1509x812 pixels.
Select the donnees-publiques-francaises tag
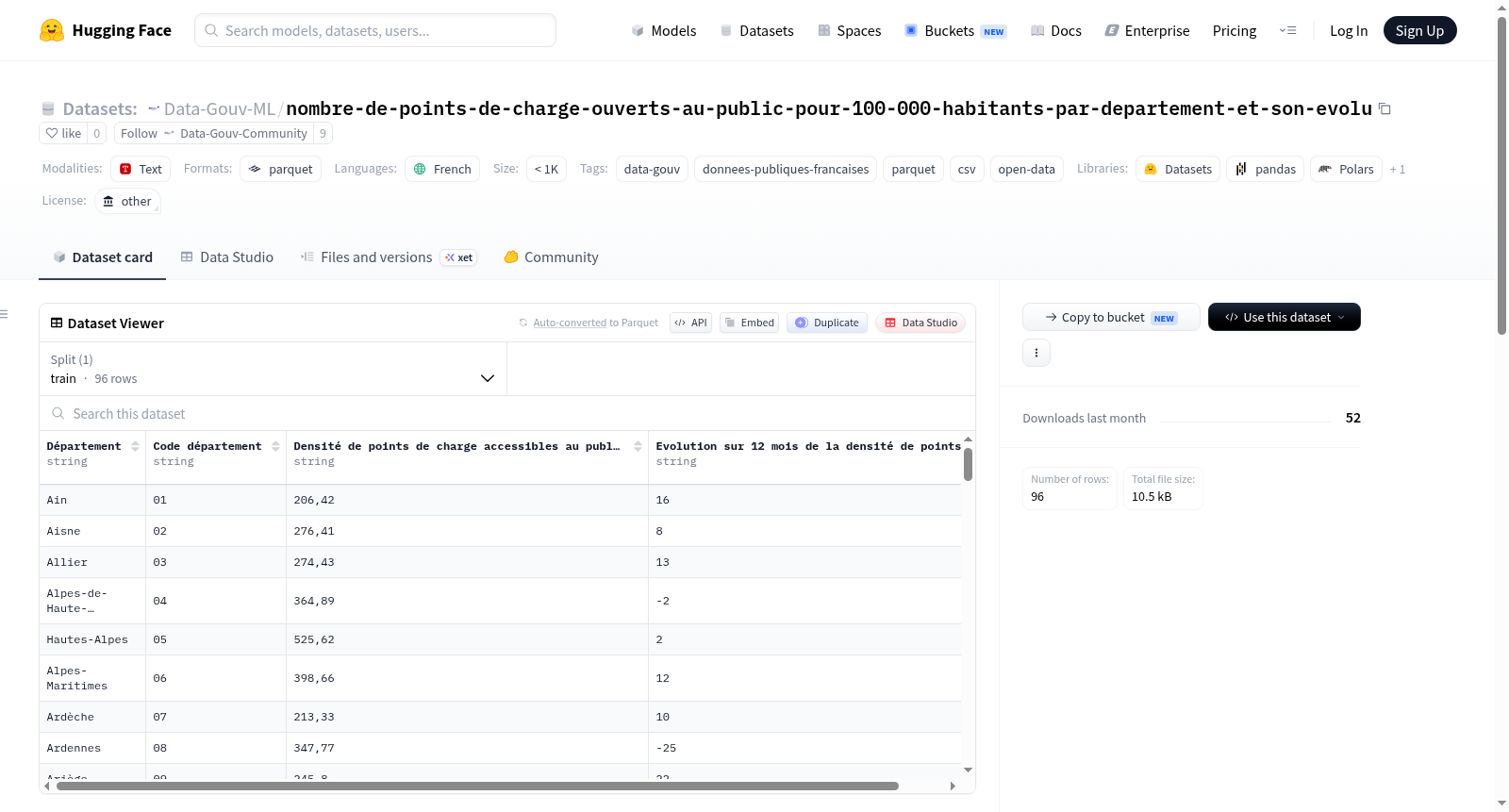pos(786,169)
